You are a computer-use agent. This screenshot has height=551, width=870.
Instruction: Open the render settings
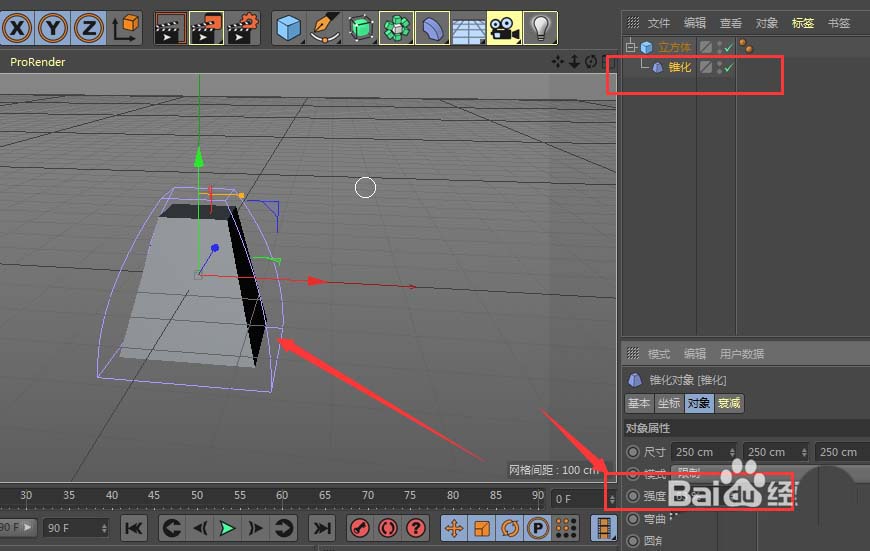(243, 28)
